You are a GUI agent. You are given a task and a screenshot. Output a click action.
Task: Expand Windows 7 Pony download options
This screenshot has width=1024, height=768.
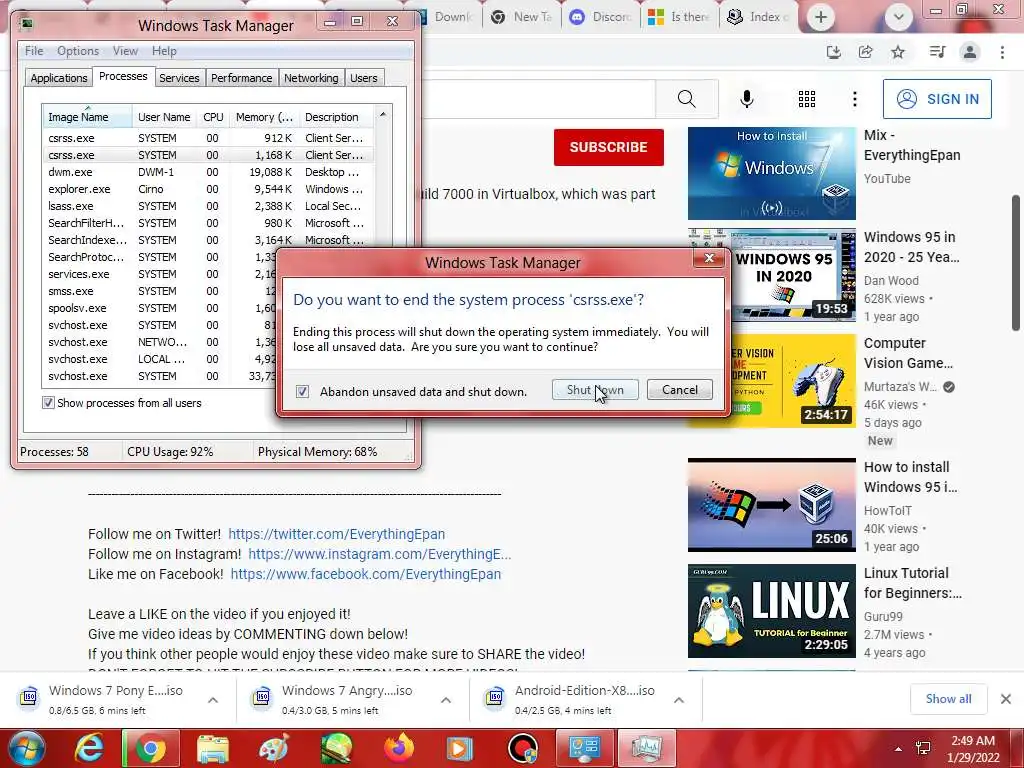(213, 699)
